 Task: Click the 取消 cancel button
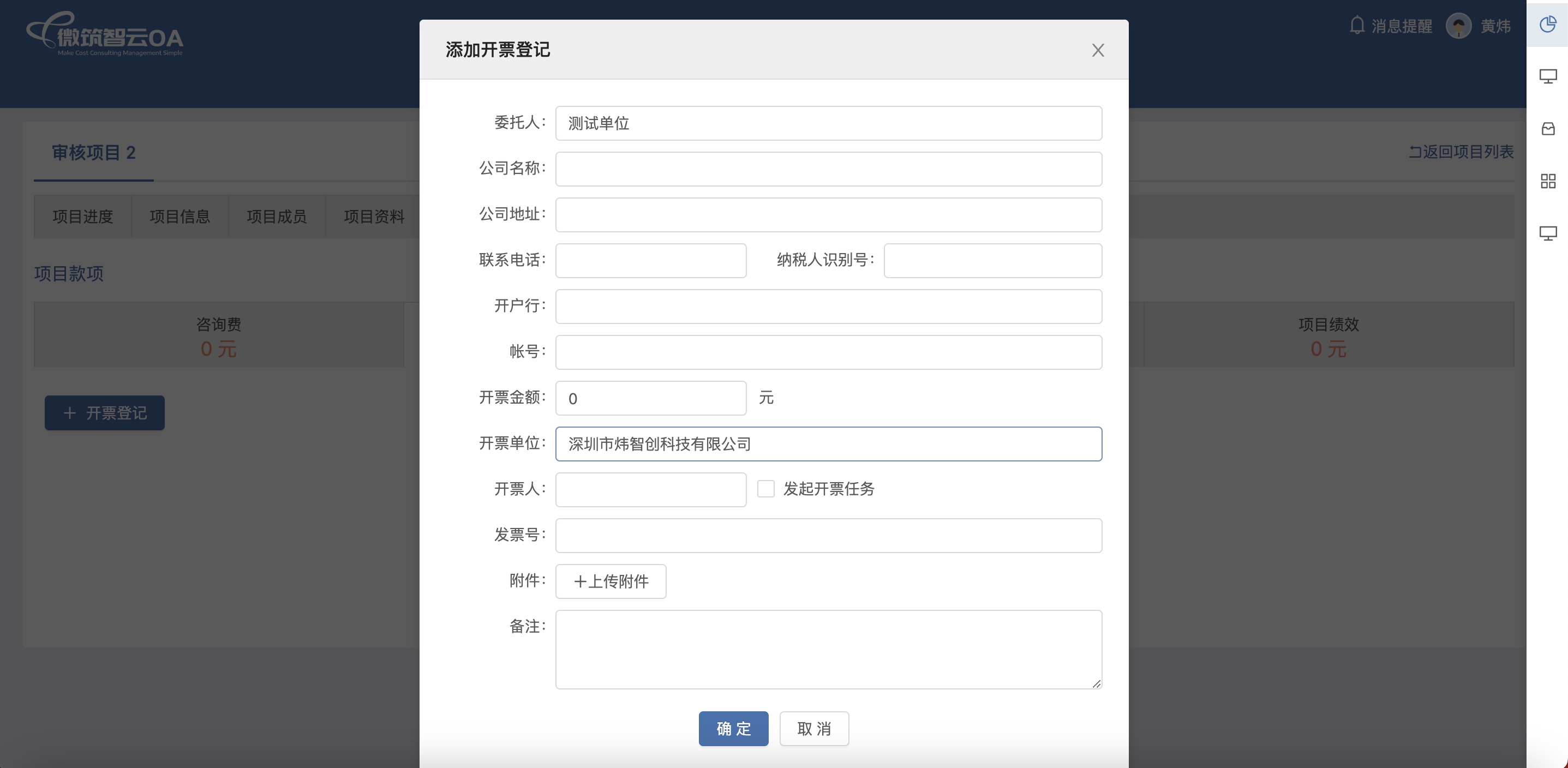click(x=814, y=728)
